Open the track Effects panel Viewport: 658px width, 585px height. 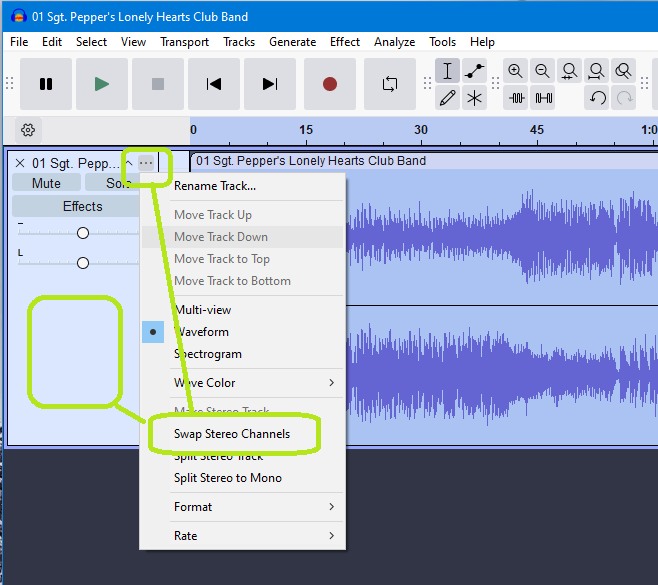pyautogui.click(x=76, y=206)
